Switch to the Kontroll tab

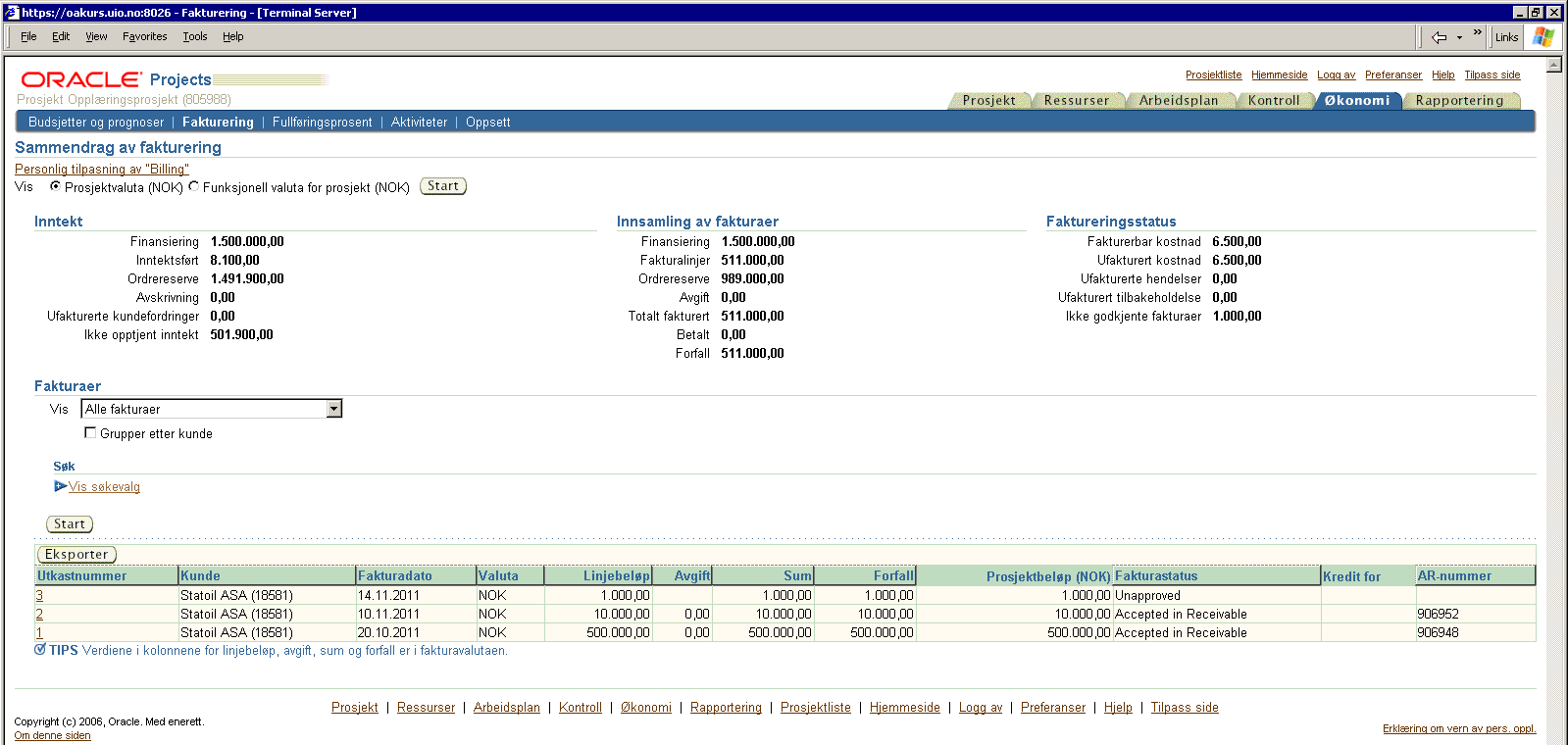(1274, 100)
